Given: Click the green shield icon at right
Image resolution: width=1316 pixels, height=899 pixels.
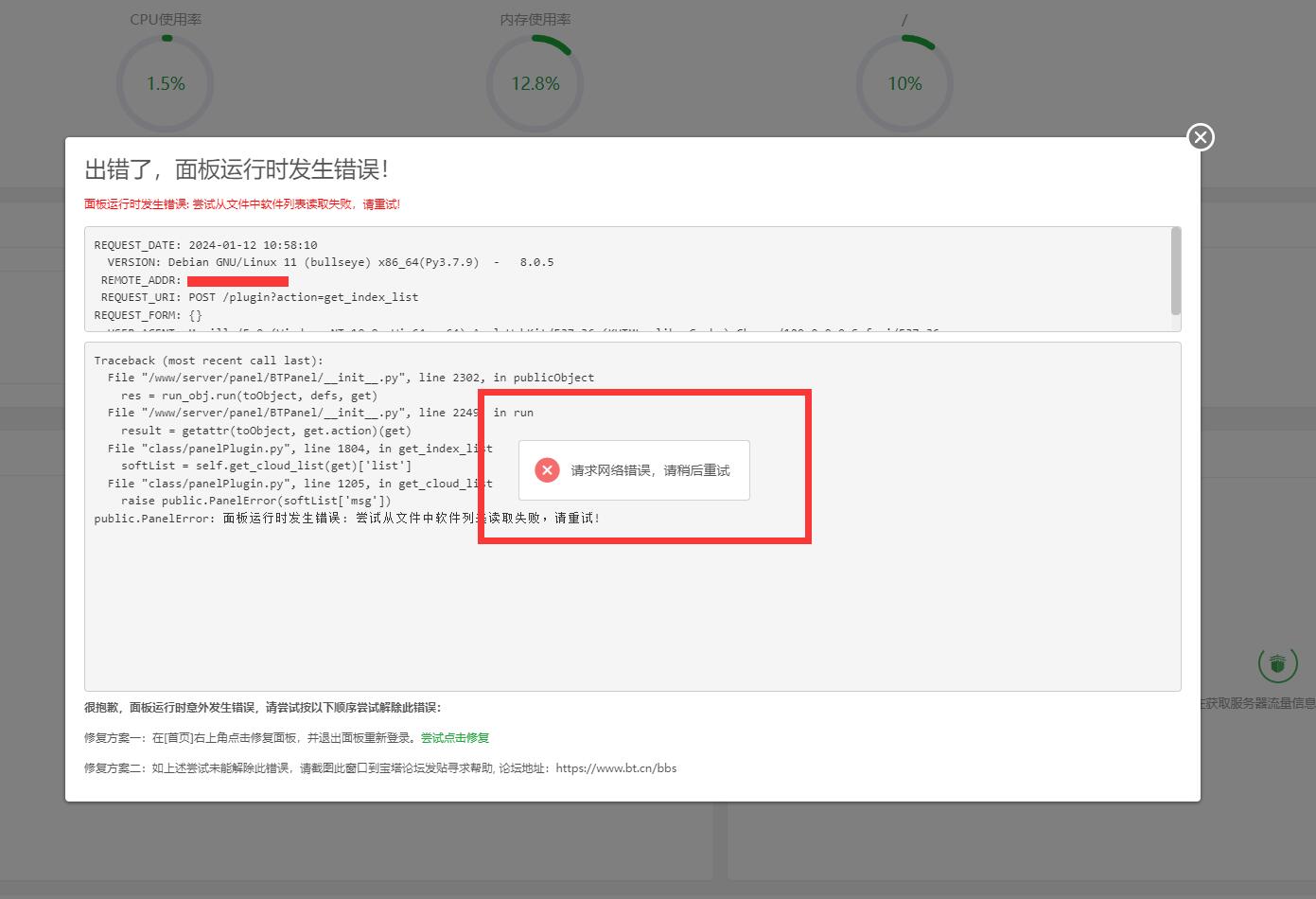Looking at the screenshot, I should coord(1277,663).
